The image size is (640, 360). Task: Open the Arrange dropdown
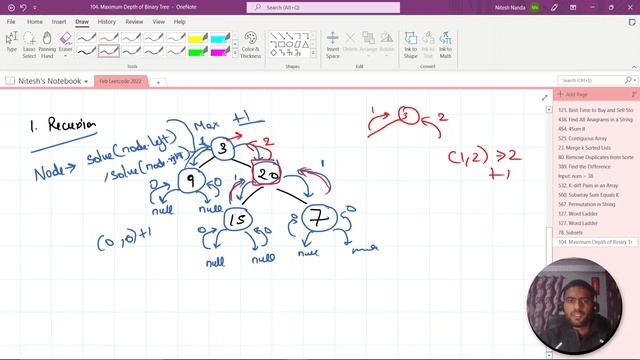(369, 44)
